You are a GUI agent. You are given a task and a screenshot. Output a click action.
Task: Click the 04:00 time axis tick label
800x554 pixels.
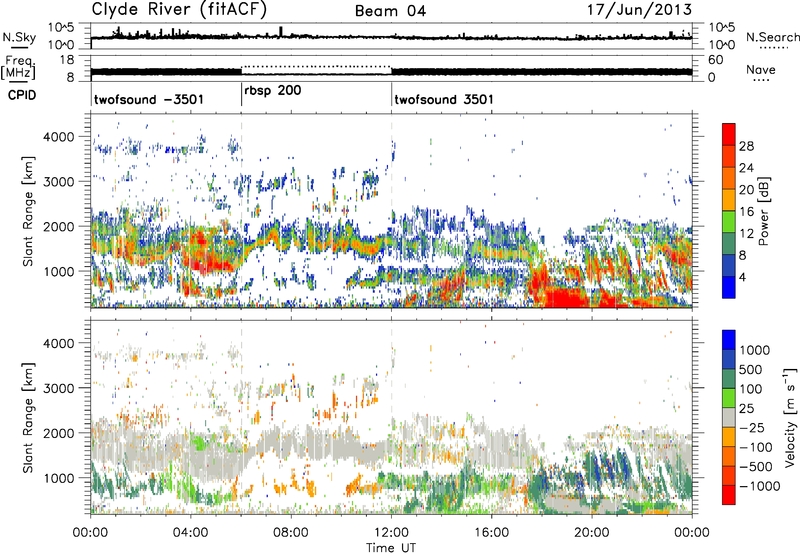click(x=190, y=533)
